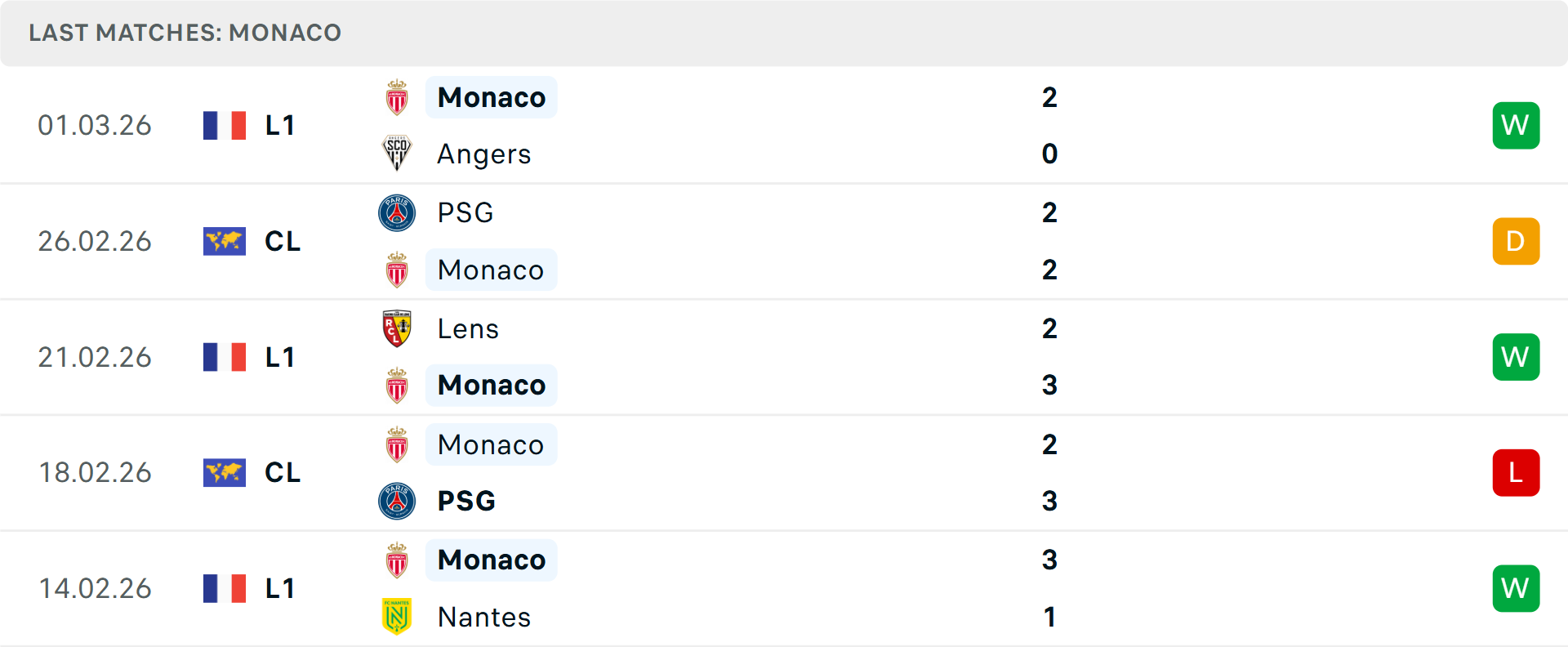Click Monaco crest in 01.03.26 match

coord(397,98)
